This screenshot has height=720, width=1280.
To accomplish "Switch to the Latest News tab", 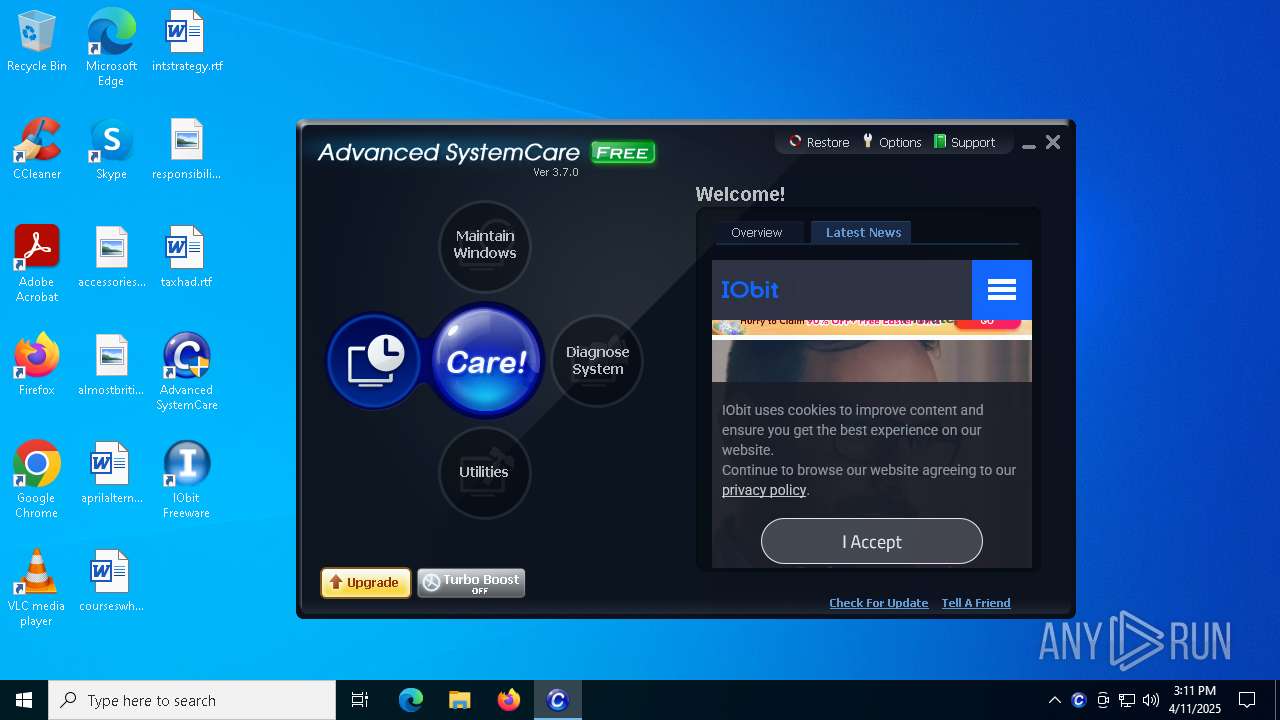I will (863, 232).
